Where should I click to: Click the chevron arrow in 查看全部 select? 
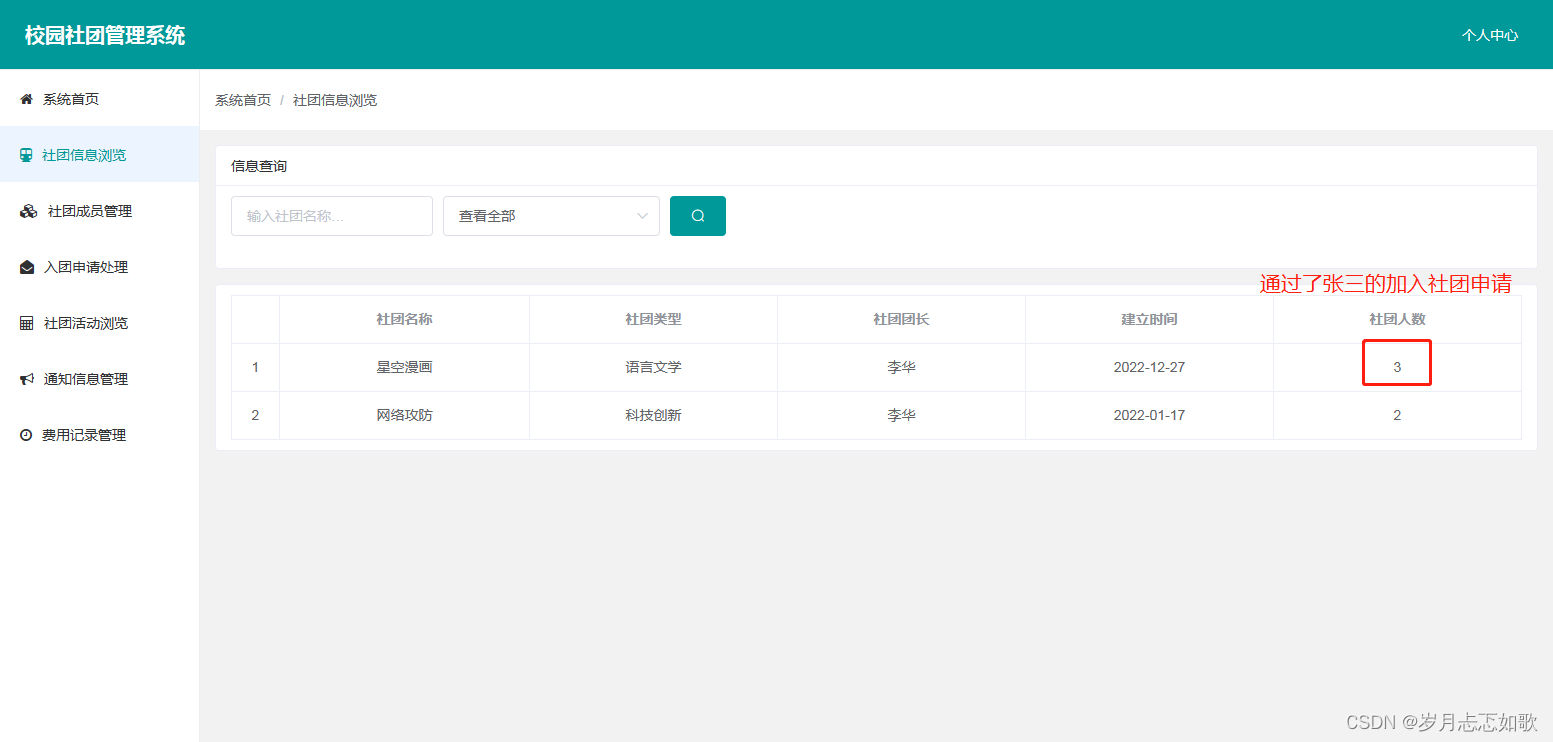[x=642, y=216]
